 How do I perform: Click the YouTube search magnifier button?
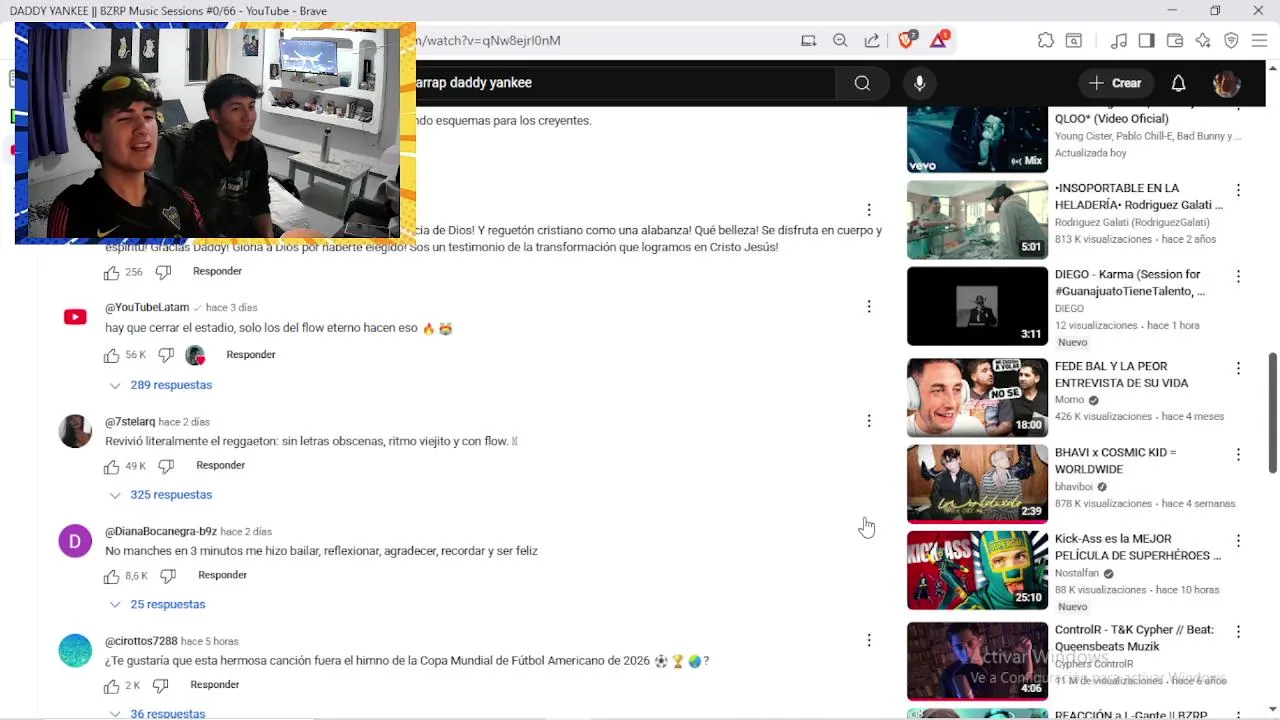pyautogui.click(x=862, y=83)
